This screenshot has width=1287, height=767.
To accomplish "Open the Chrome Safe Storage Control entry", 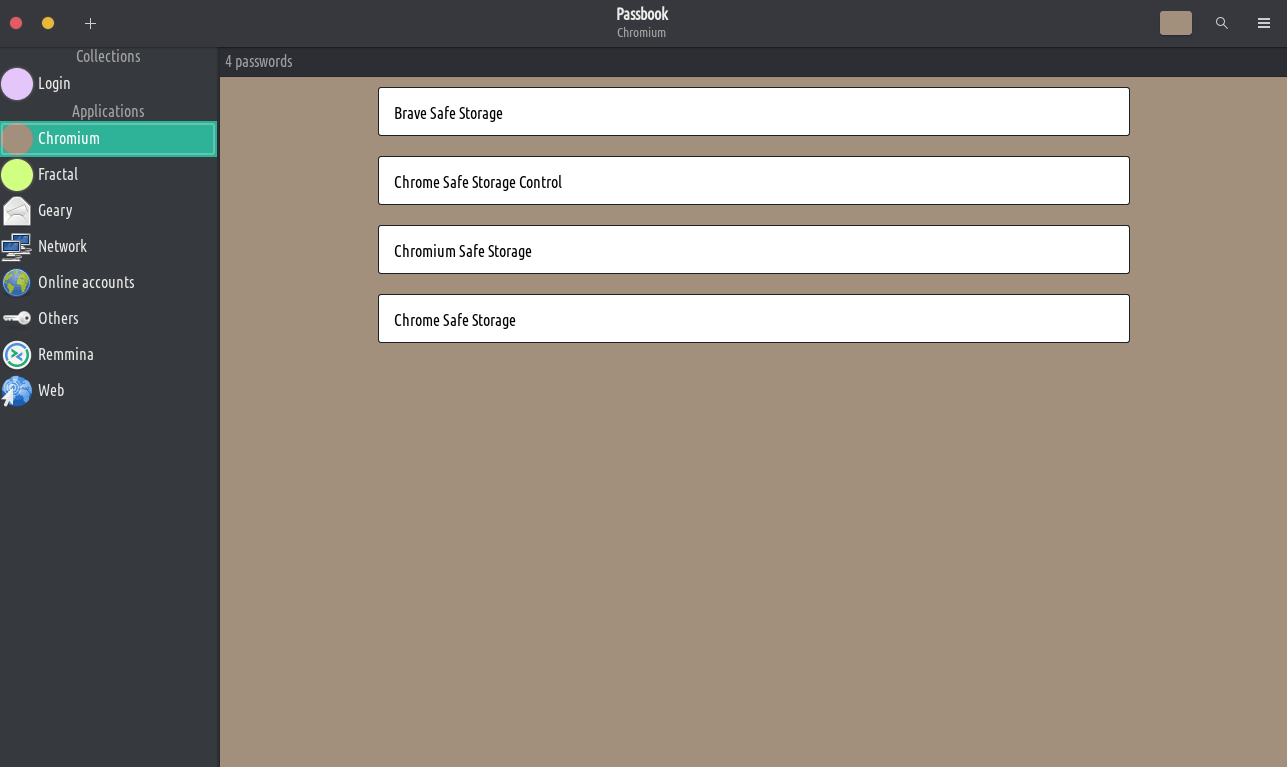I will (753, 181).
